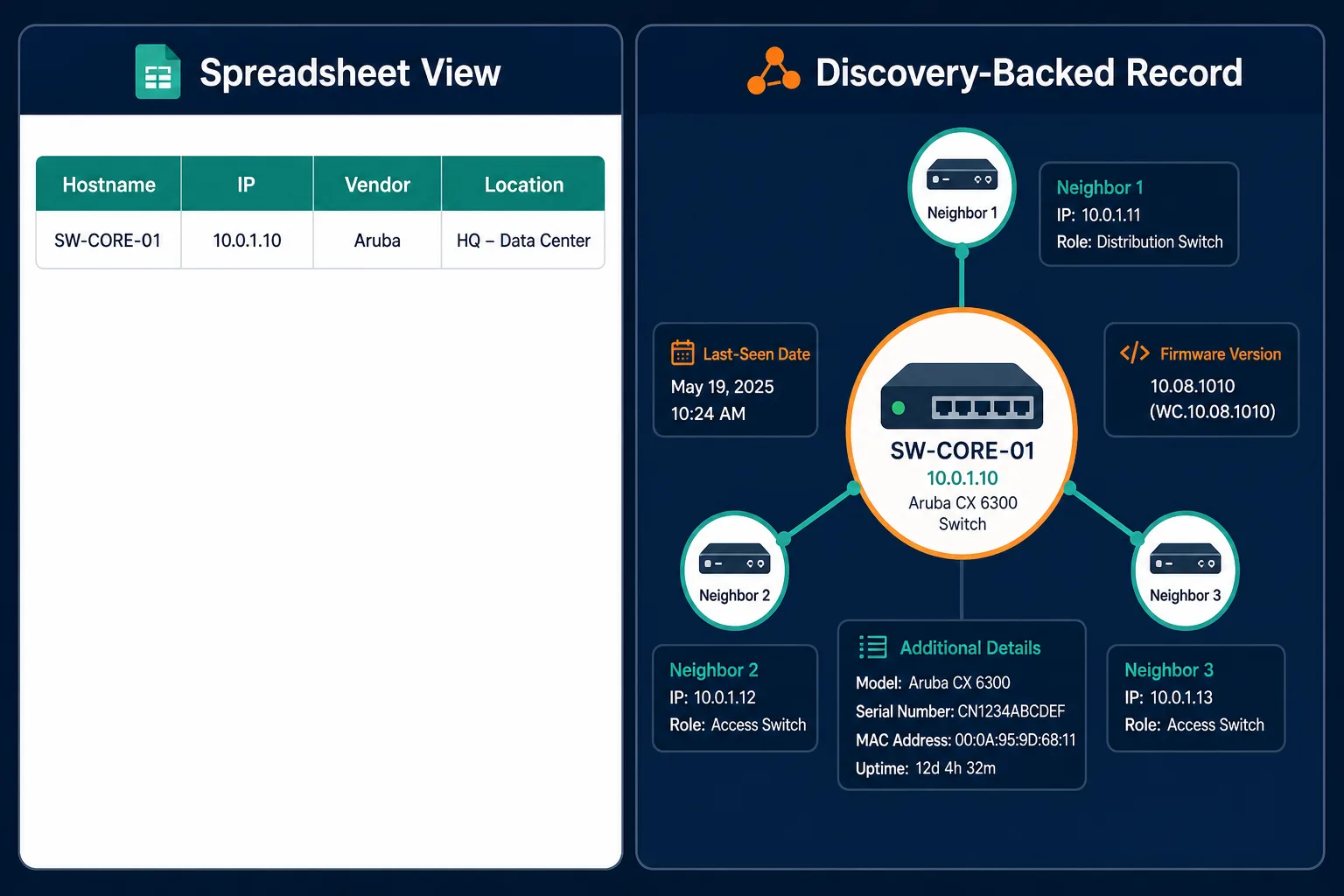Viewport: 1344px width, 896px height.
Task: Select the Neighbor 2 switch node
Action: pos(734,570)
